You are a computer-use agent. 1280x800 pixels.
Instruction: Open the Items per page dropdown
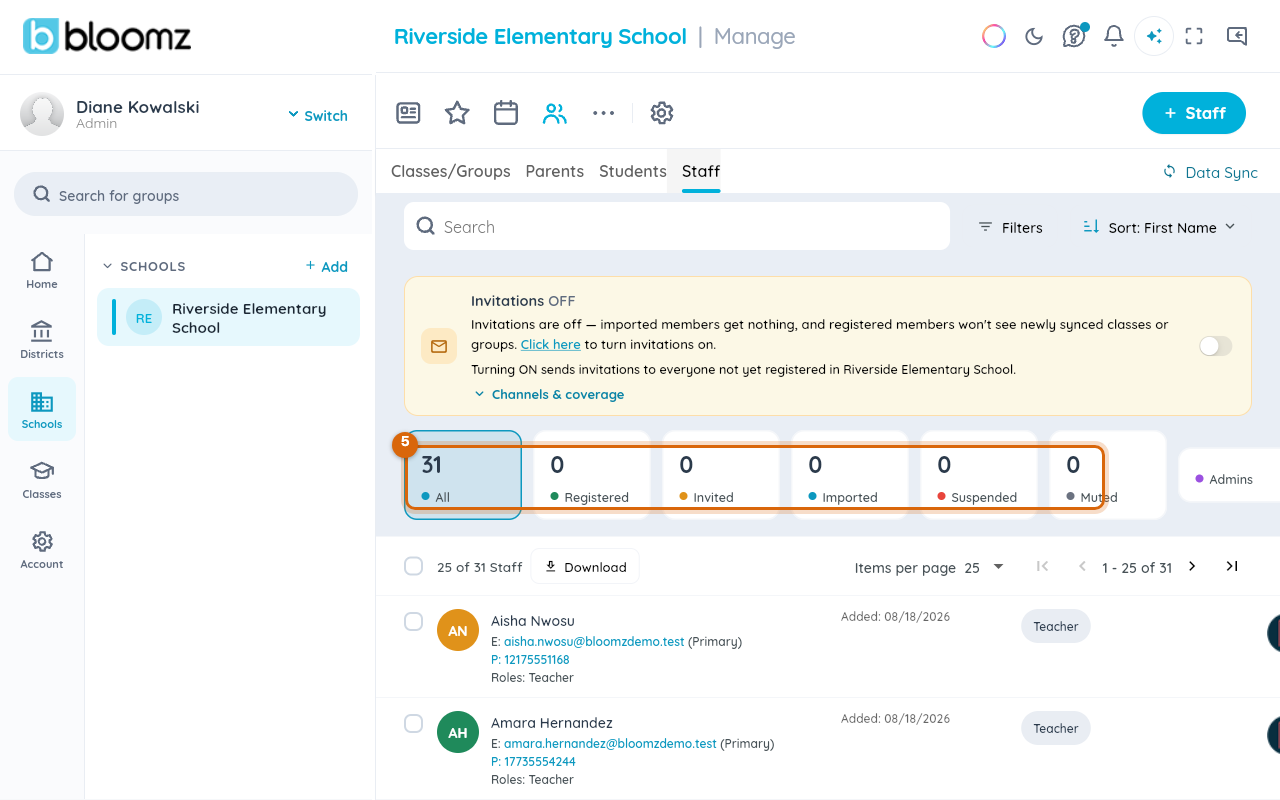pyautogui.click(x=984, y=567)
